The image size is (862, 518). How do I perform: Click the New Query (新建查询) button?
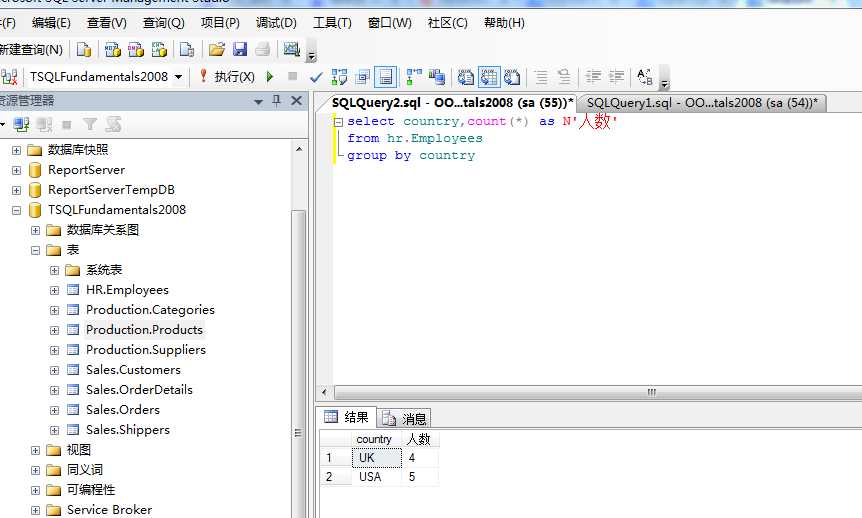coord(31,49)
